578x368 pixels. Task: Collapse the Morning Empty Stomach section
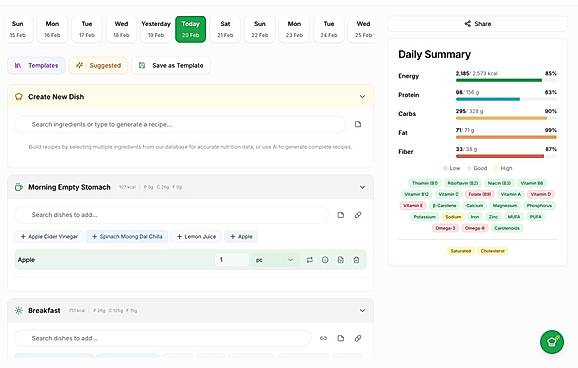pyautogui.click(x=362, y=187)
